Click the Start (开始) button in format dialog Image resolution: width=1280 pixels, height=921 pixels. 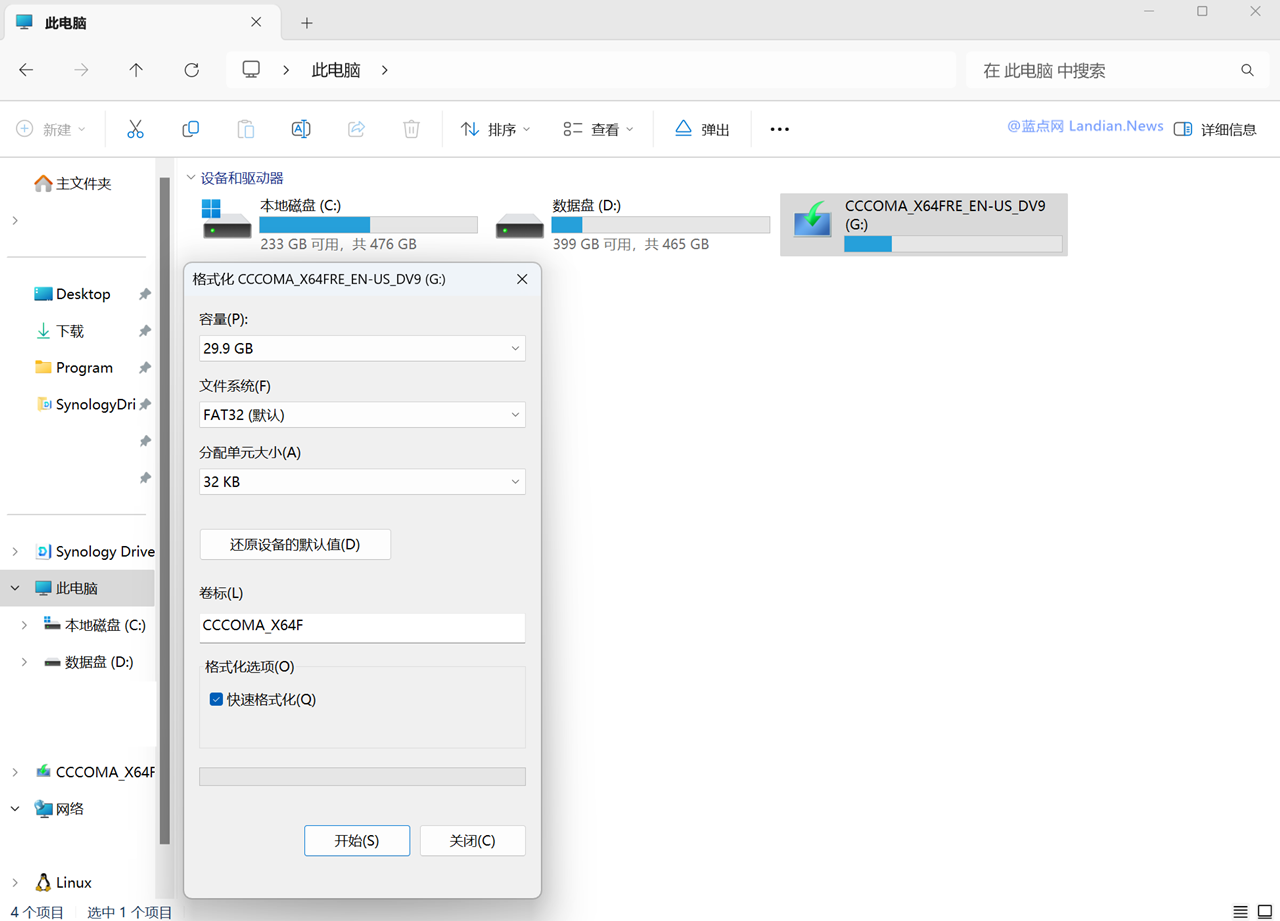pos(357,841)
